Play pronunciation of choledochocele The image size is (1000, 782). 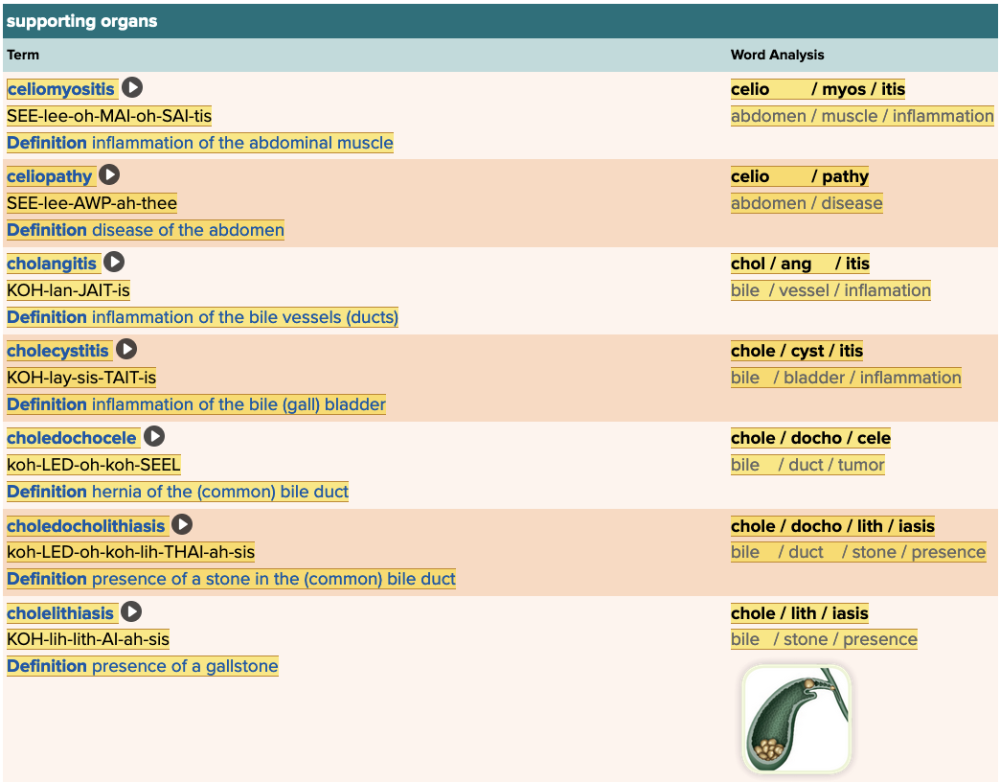coord(154,437)
